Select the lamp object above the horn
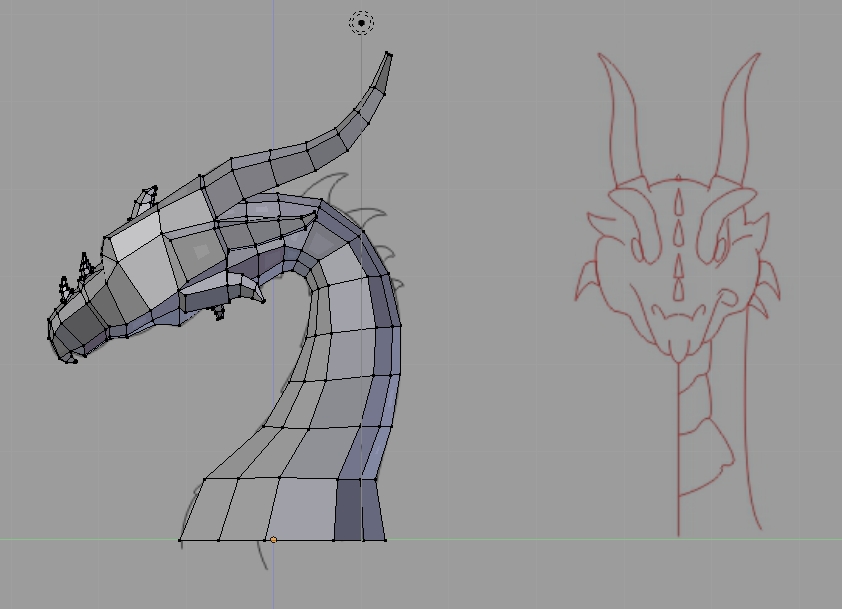The height and width of the screenshot is (609, 842). (x=361, y=23)
